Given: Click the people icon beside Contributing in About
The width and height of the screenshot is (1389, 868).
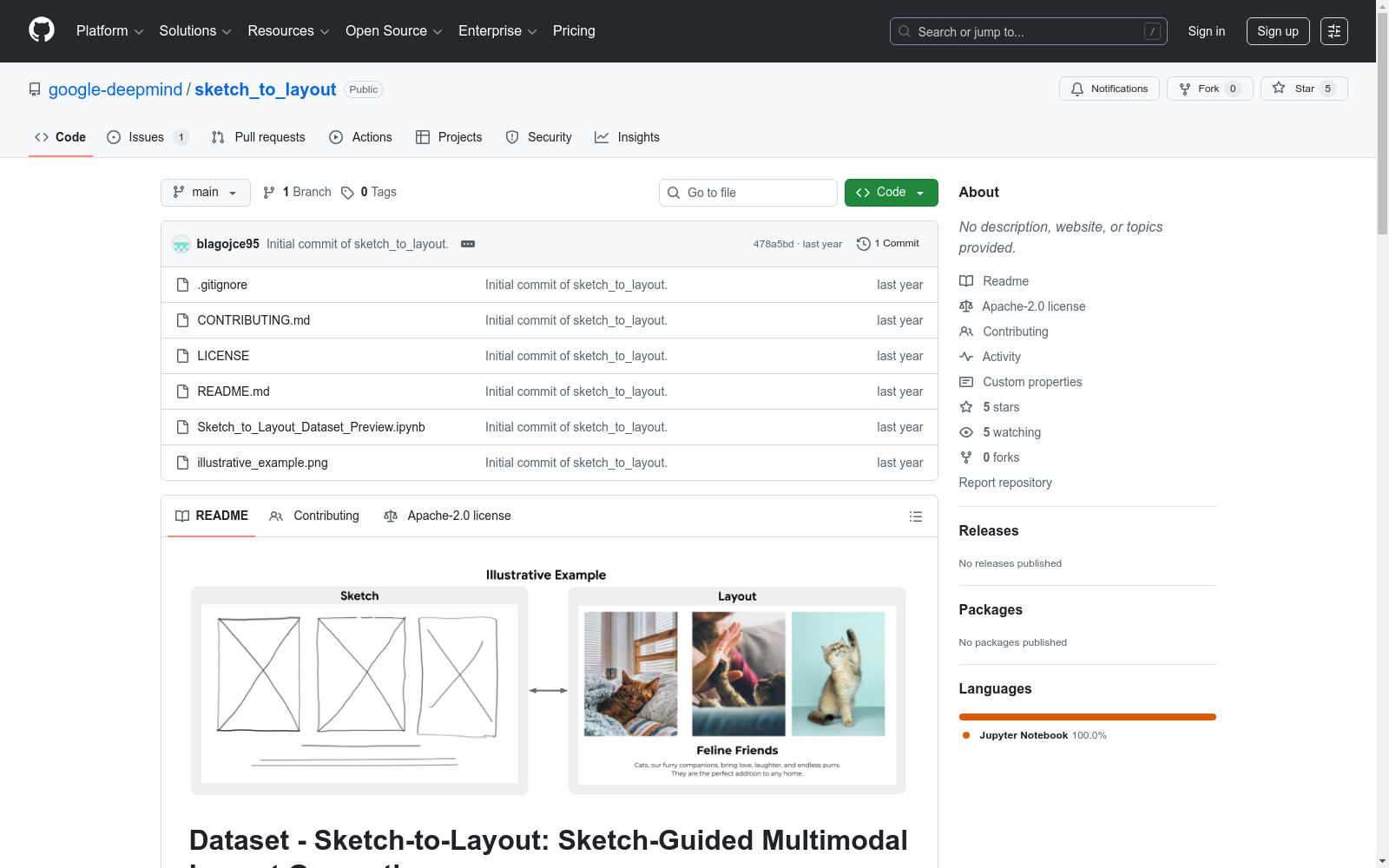Looking at the screenshot, I should (966, 332).
